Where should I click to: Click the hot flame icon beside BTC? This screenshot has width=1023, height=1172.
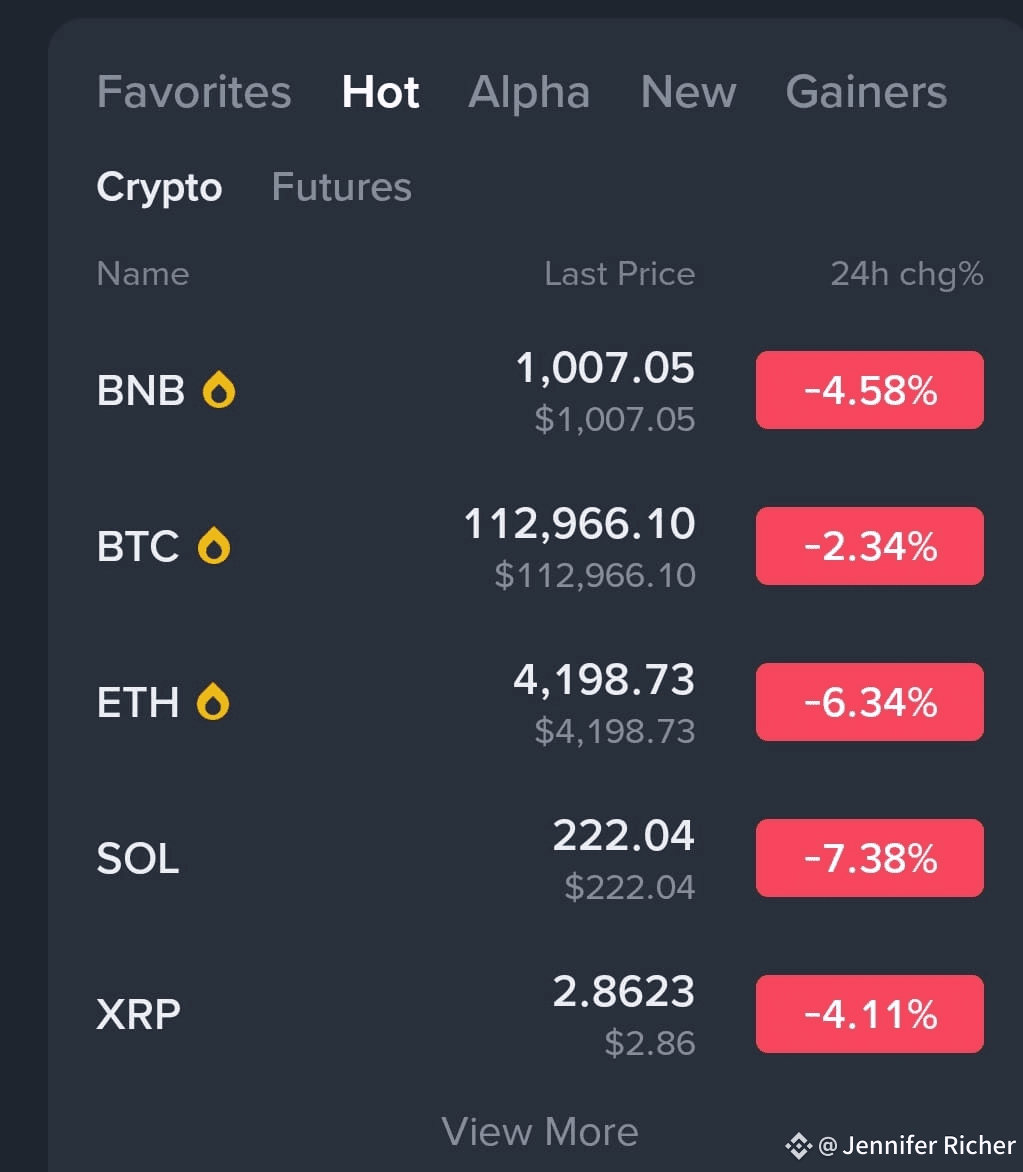point(214,546)
